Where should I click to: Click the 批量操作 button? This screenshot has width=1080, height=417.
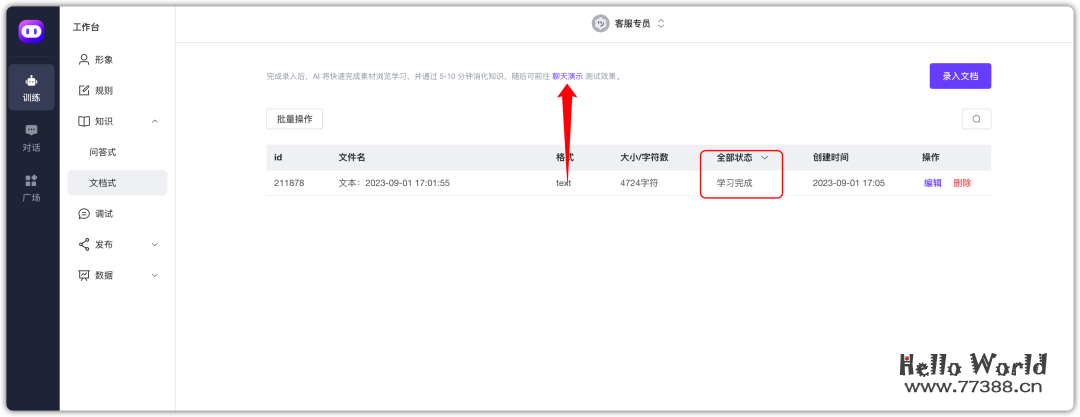click(x=295, y=119)
